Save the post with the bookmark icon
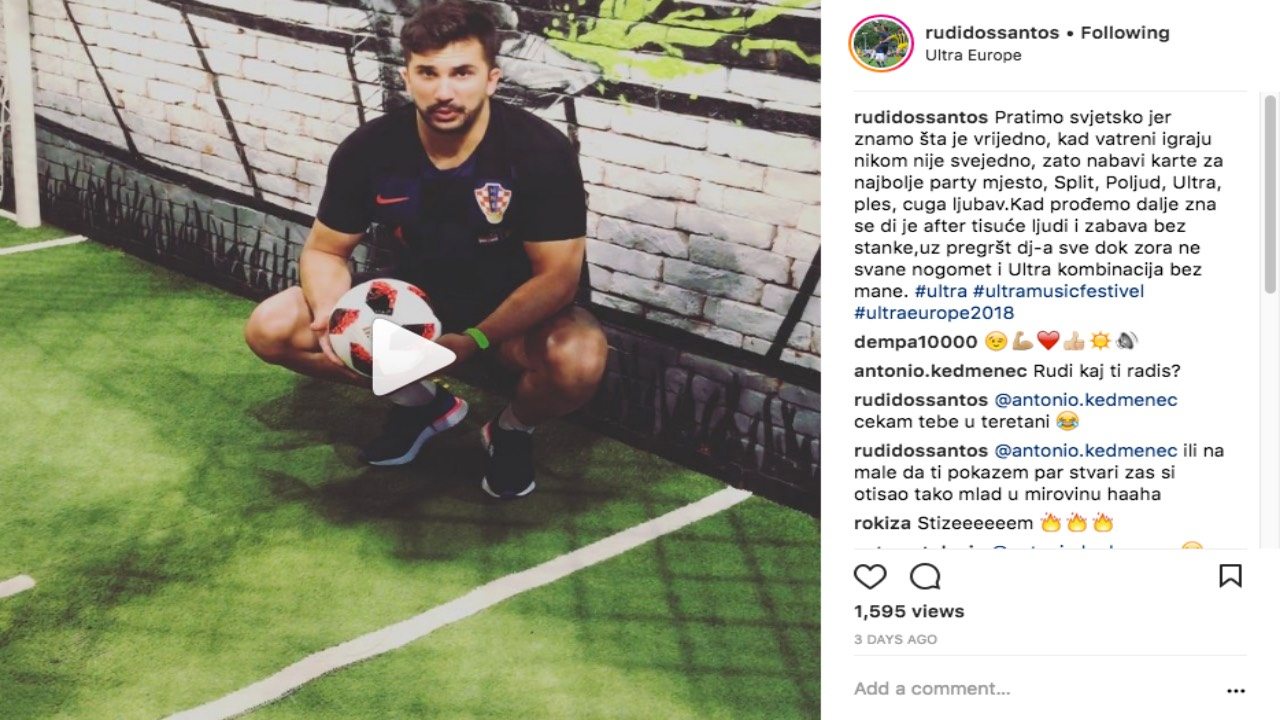 1230,576
